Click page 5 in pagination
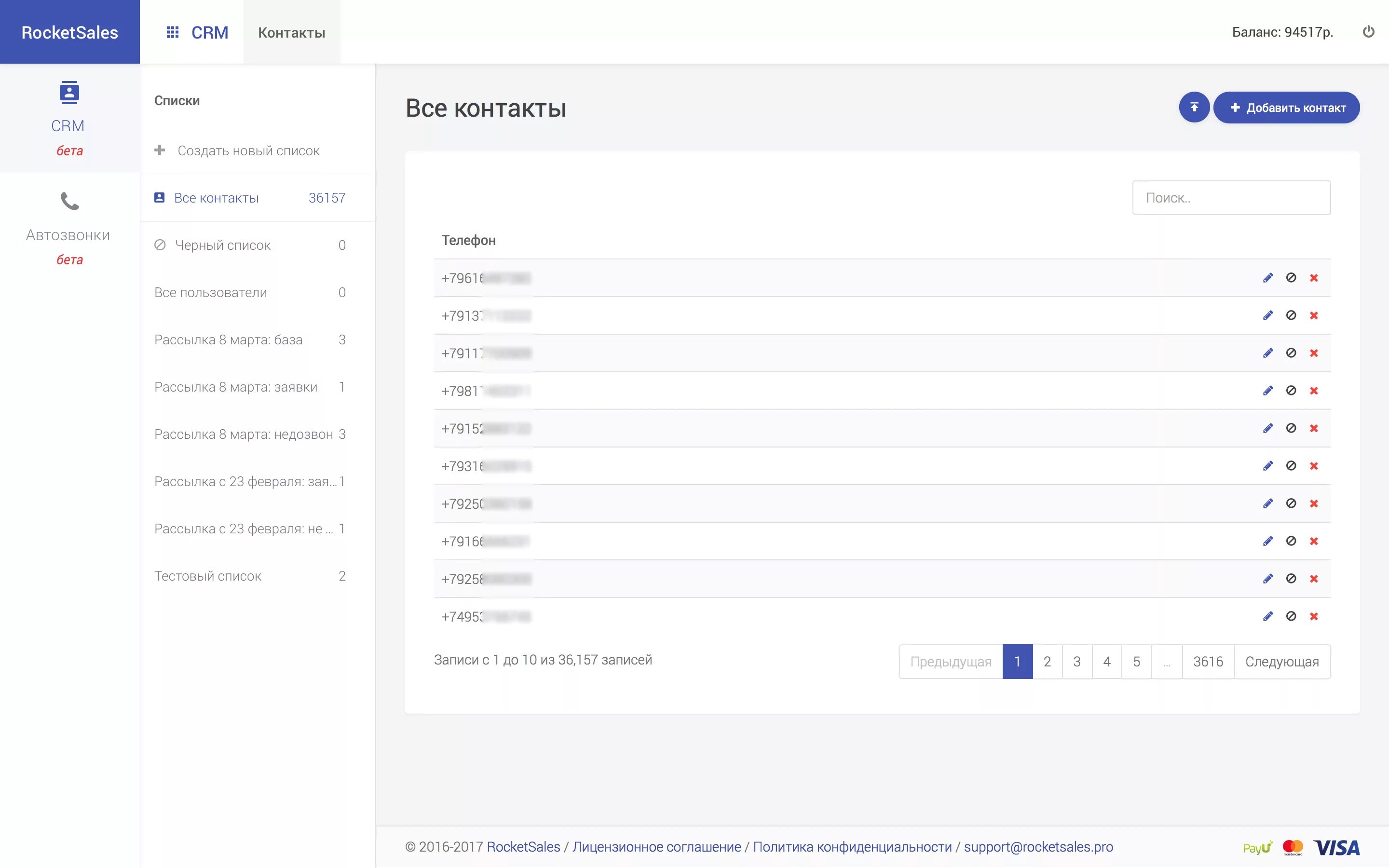Image resolution: width=1389 pixels, height=868 pixels. pyautogui.click(x=1136, y=661)
